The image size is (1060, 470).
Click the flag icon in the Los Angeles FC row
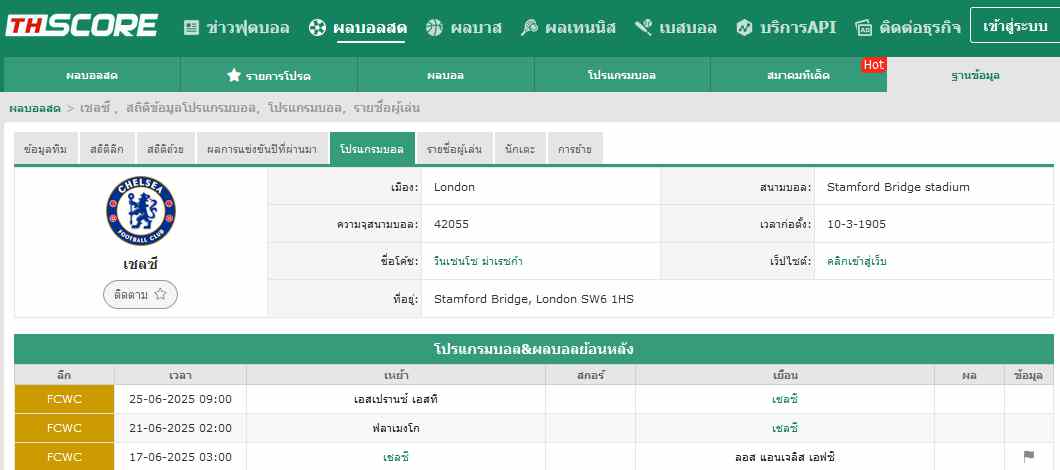[x=1029, y=456]
